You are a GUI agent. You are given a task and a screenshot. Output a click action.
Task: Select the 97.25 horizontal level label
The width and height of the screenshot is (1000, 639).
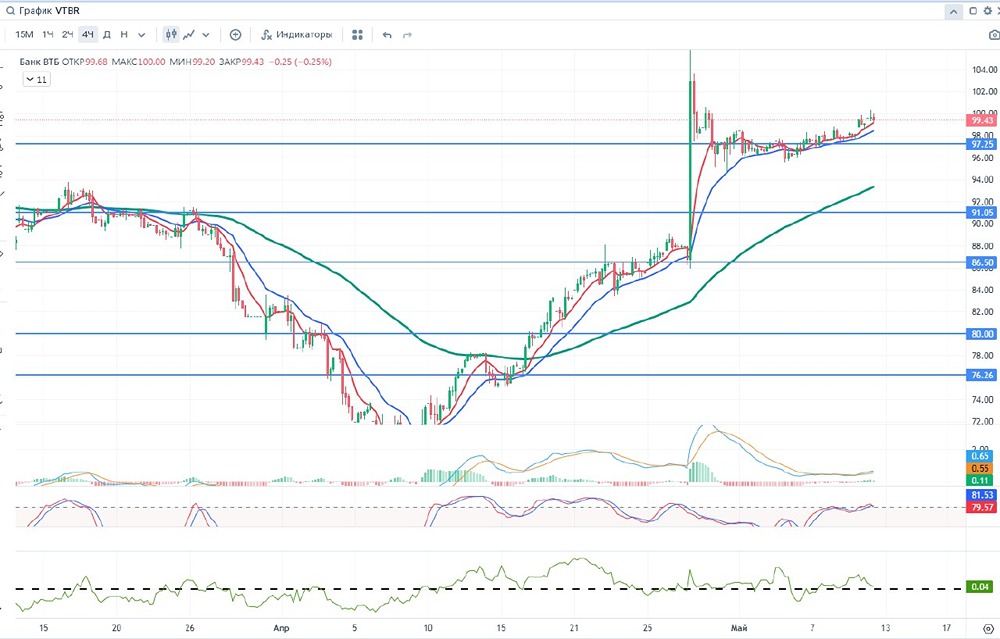coord(982,145)
